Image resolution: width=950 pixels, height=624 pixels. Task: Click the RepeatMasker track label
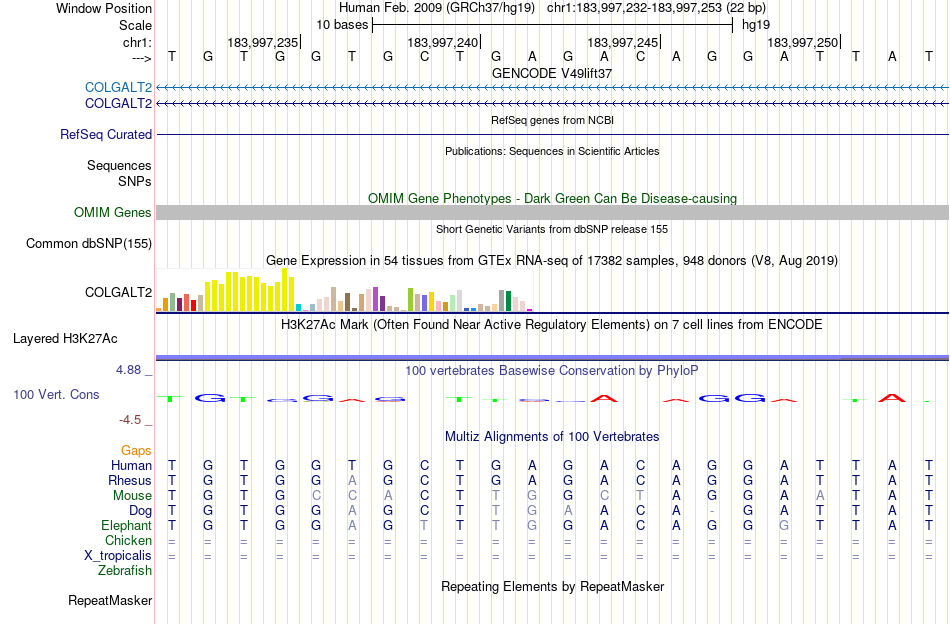[110, 600]
